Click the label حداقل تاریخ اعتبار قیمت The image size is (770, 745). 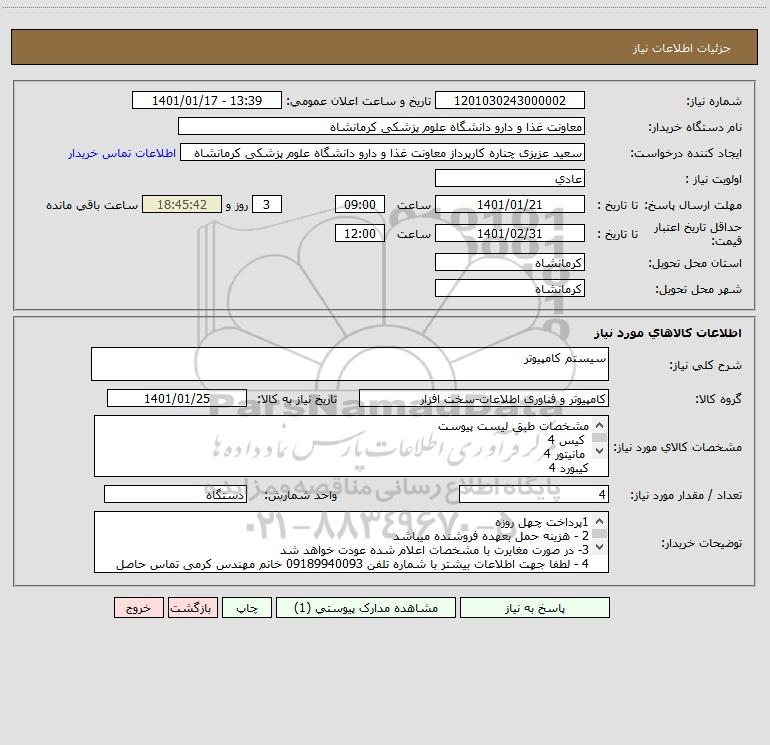pos(698,234)
